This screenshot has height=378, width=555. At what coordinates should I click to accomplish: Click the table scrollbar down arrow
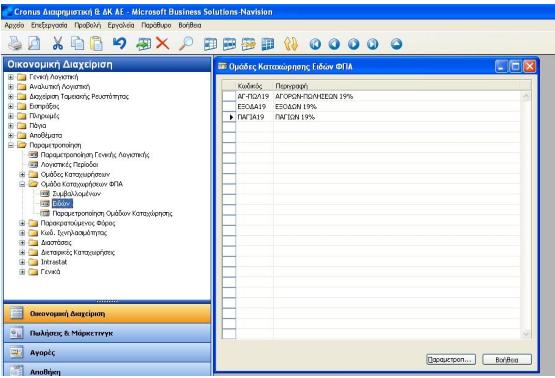click(526, 333)
